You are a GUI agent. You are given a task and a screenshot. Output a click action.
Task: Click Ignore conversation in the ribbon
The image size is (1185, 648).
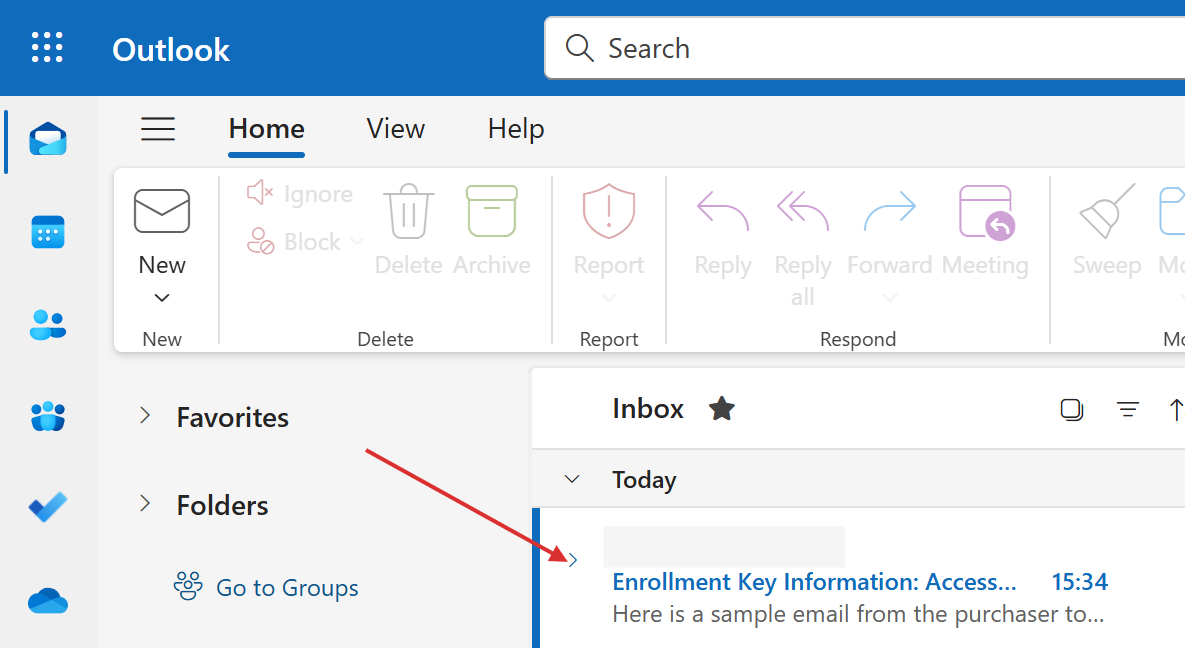[x=300, y=194]
